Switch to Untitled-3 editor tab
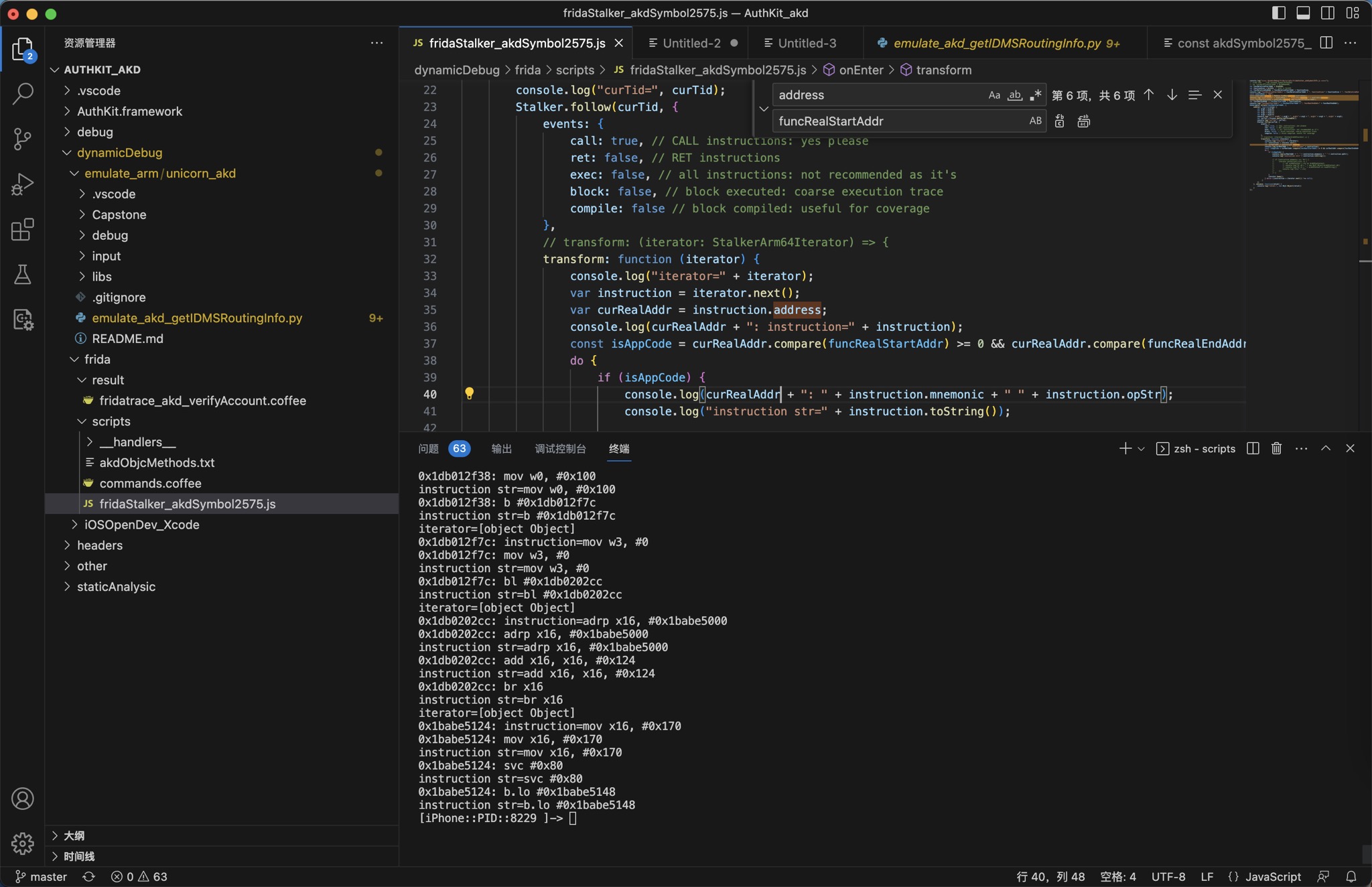 pos(807,43)
